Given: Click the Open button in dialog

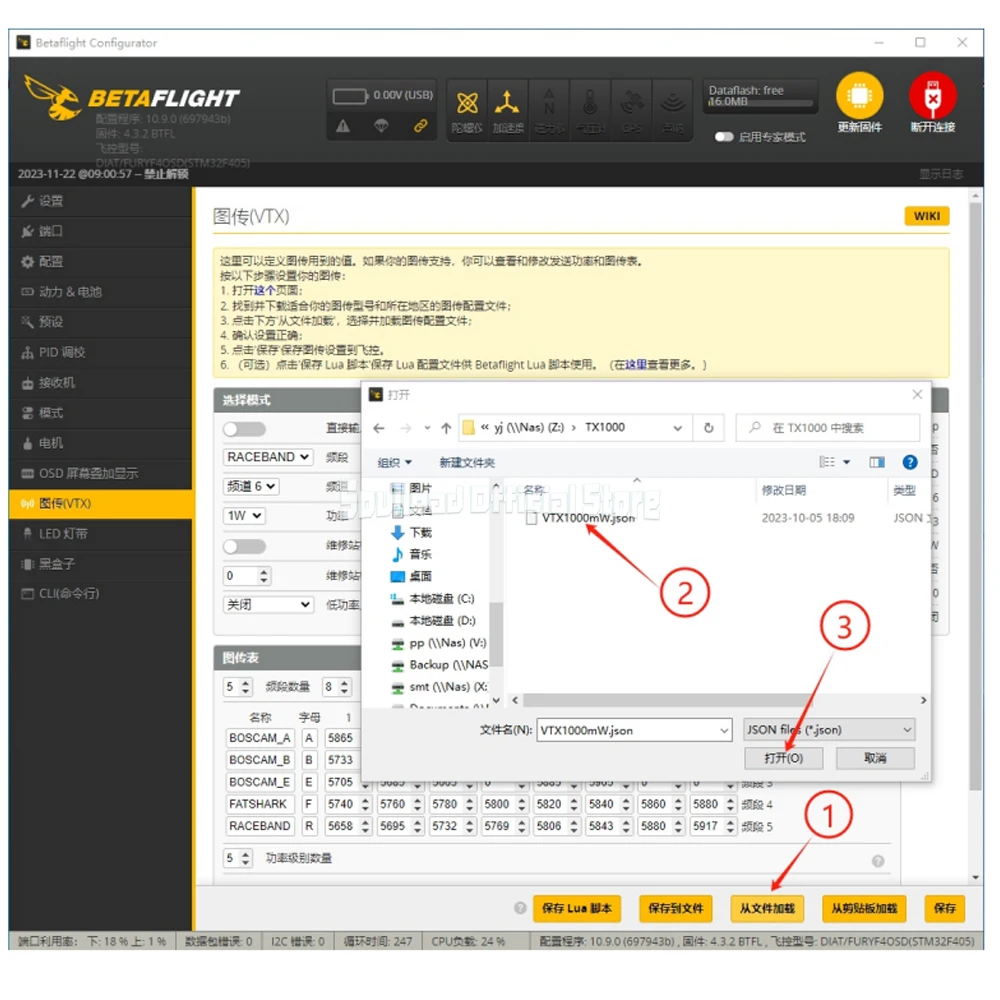Looking at the screenshot, I should 783,758.
